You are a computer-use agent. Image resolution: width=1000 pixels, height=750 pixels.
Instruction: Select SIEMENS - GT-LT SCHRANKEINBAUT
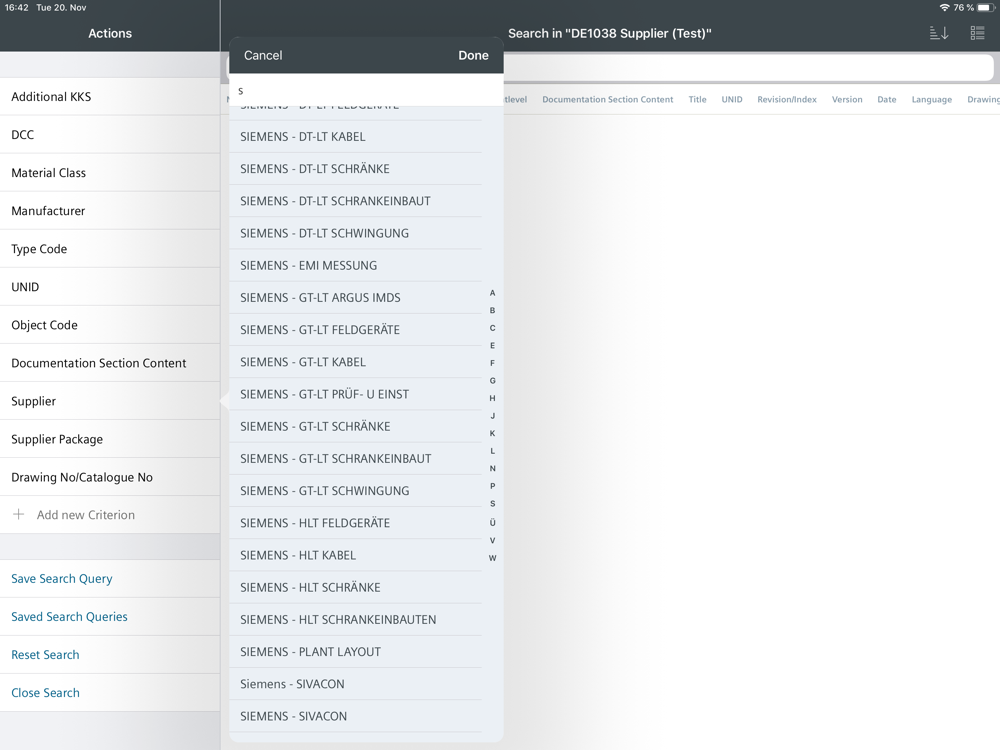point(355,459)
